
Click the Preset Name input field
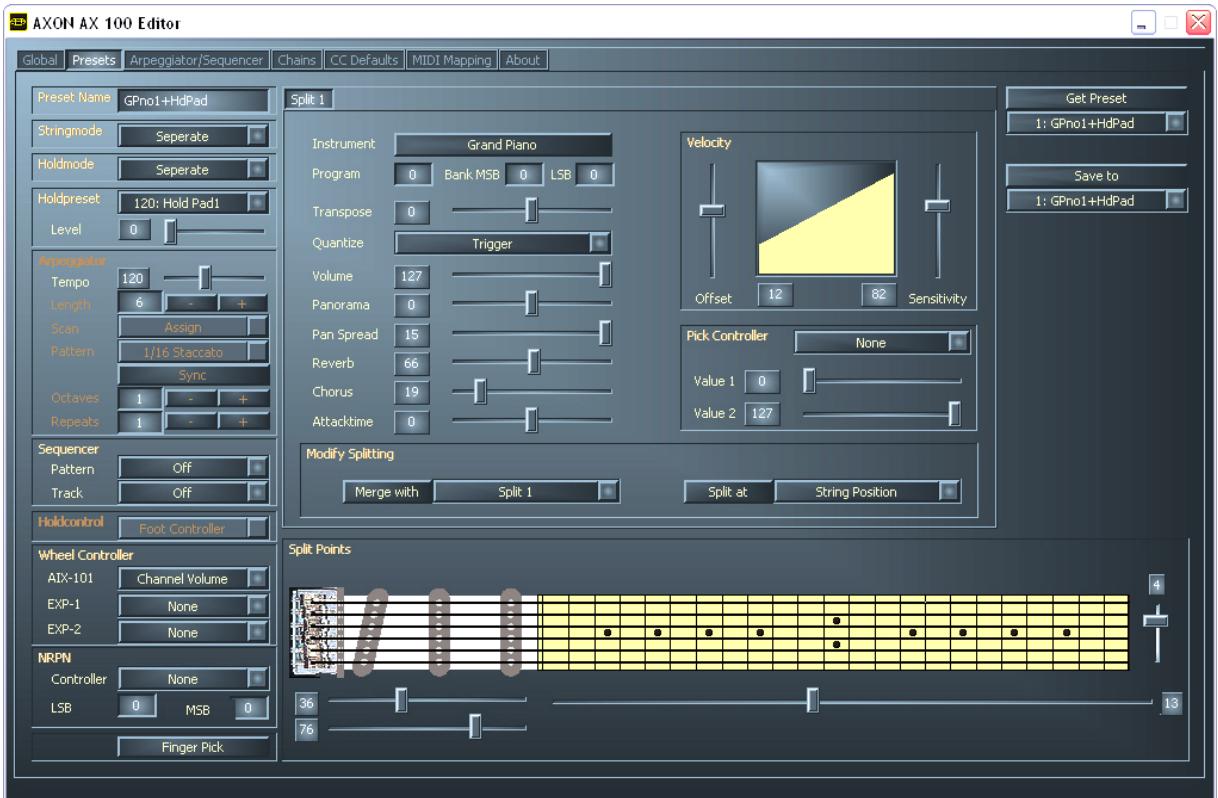coord(194,100)
